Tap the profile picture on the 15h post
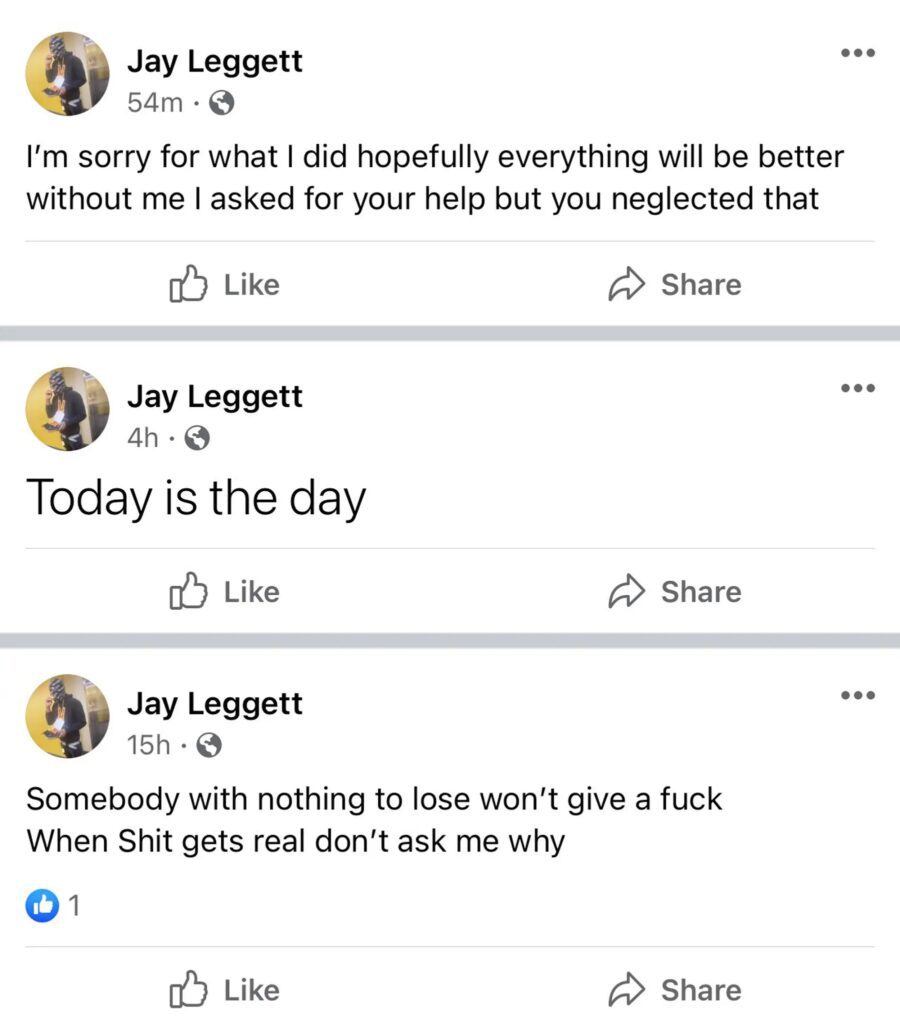Image resolution: width=900 pixels, height=1024 pixels. pos(67,716)
